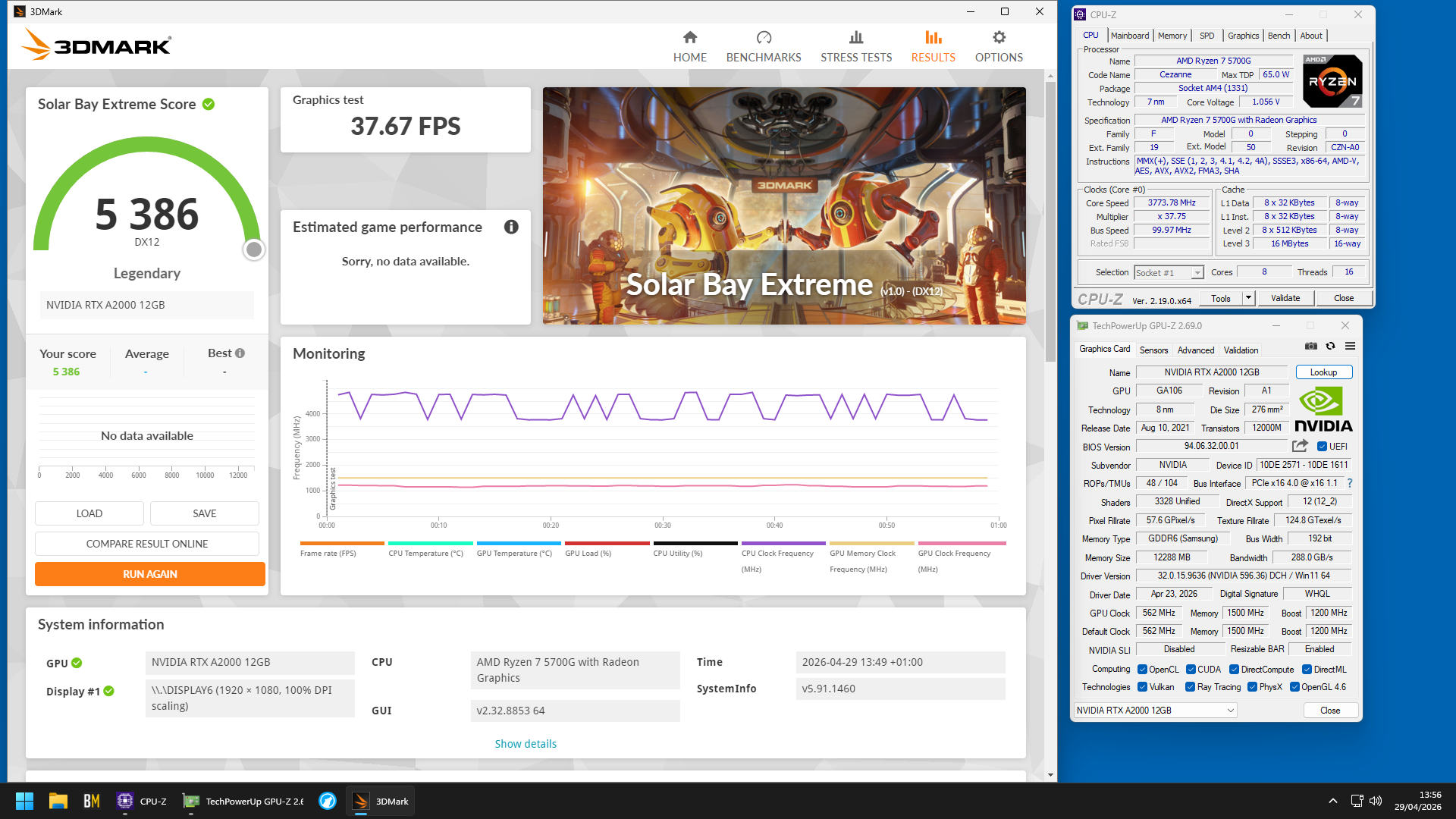Switch to the Sensors tab in GPU-Z
The height and width of the screenshot is (819, 1456).
(1153, 350)
